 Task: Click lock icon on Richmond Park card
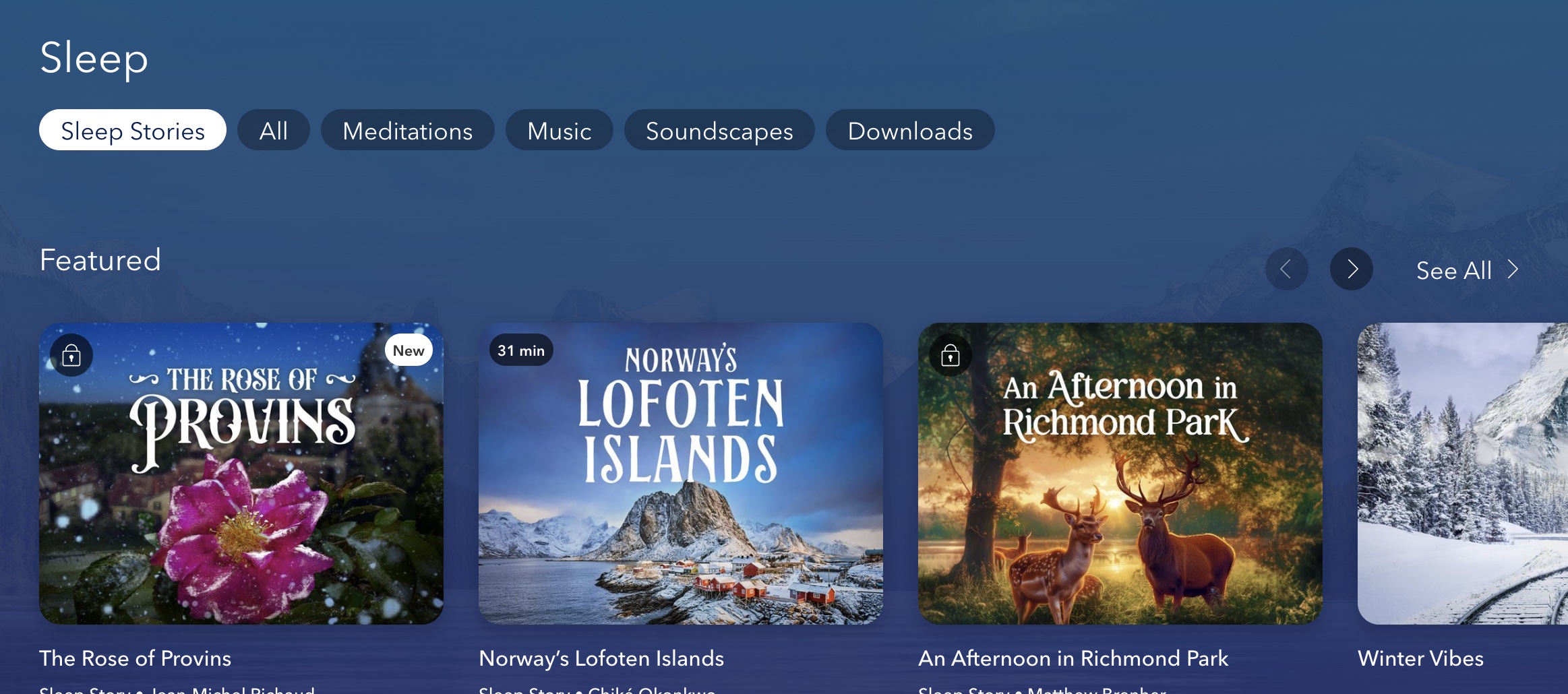click(951, 355)
